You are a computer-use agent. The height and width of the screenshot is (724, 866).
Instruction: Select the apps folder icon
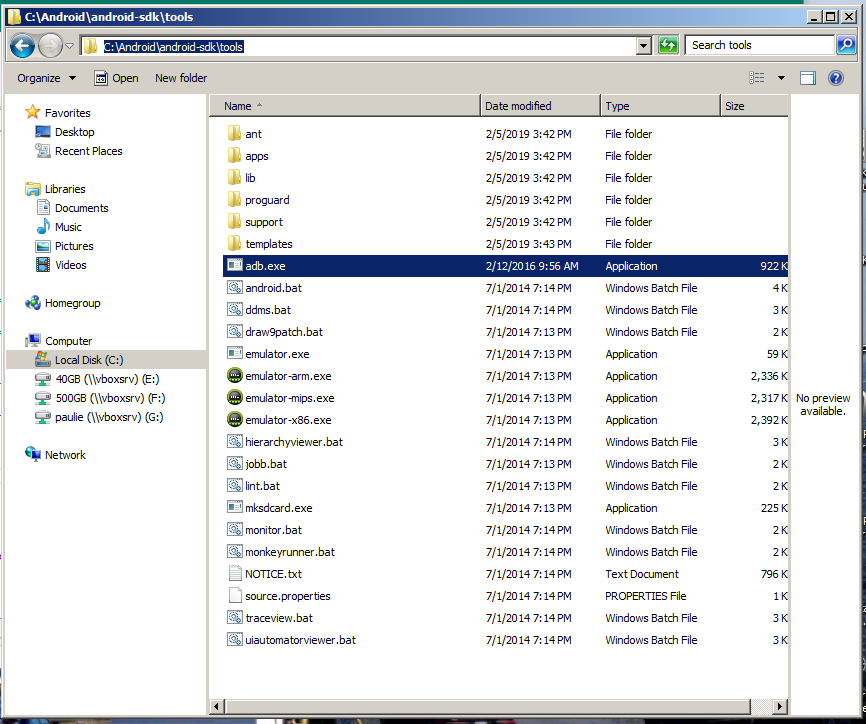(x=234, y=156)
